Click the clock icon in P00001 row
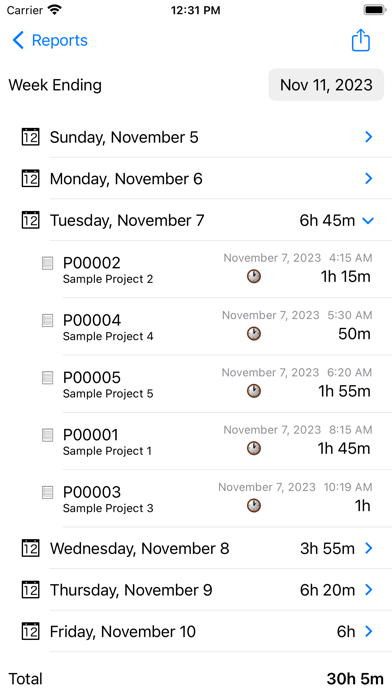 [x=253, y=448]
